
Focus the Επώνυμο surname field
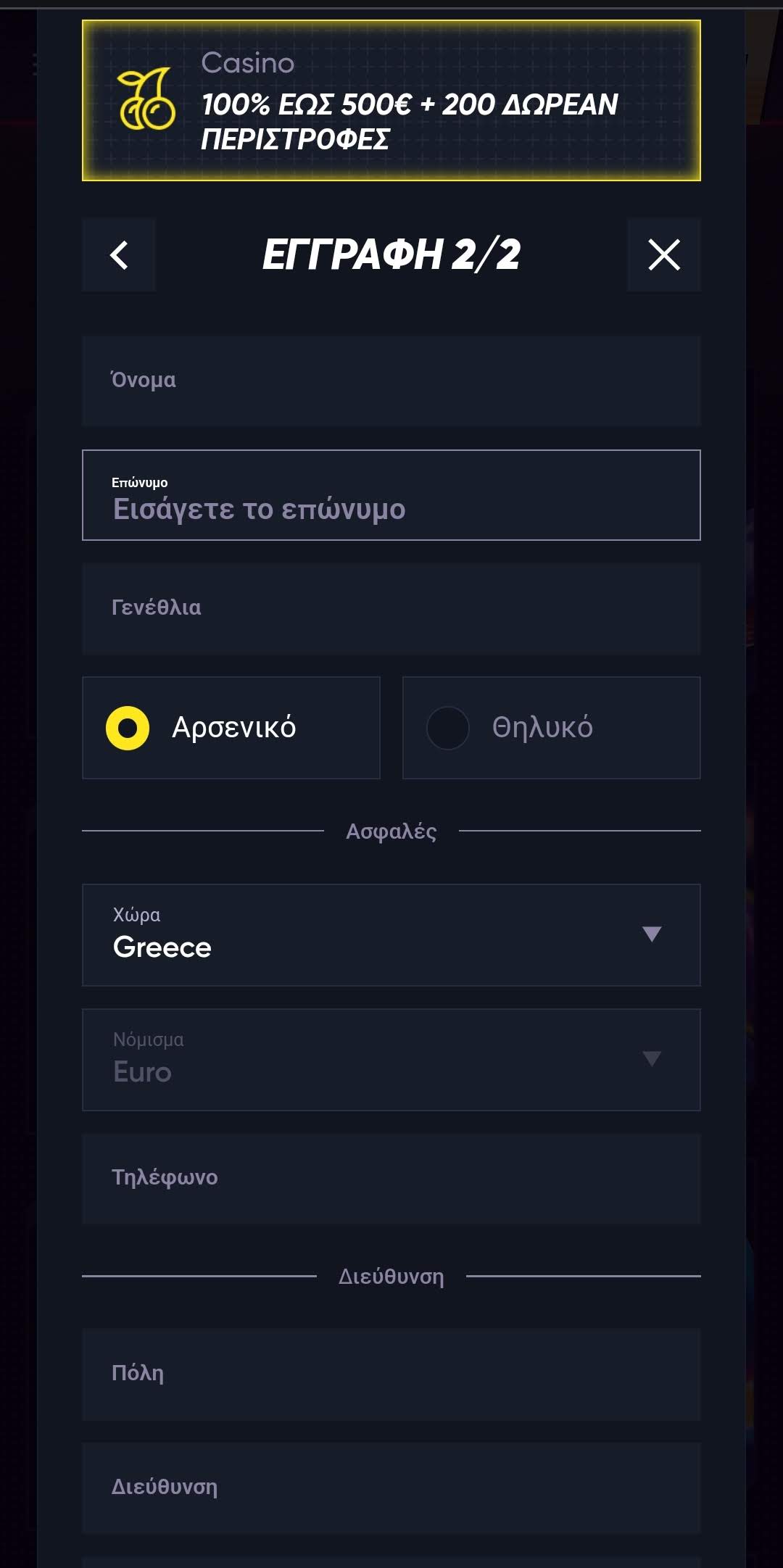(391, 496)
